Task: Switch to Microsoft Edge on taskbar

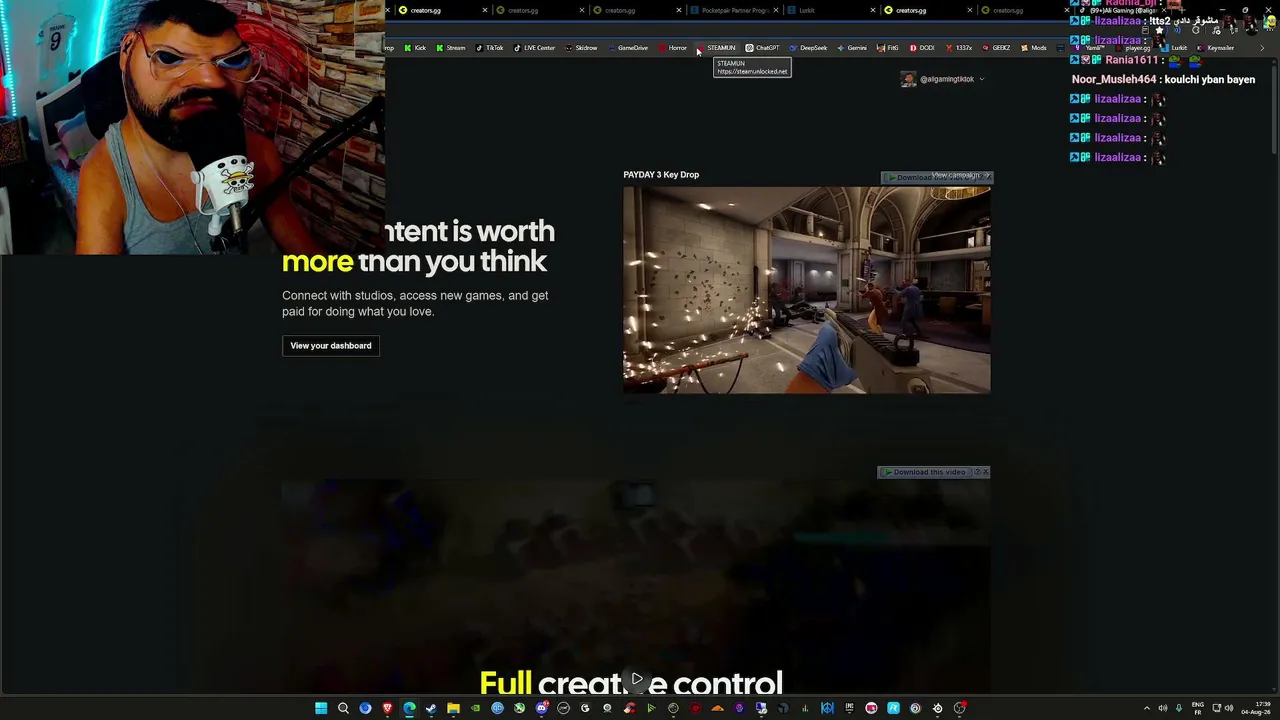Action: pyautogui.click(x=409, y=708)
